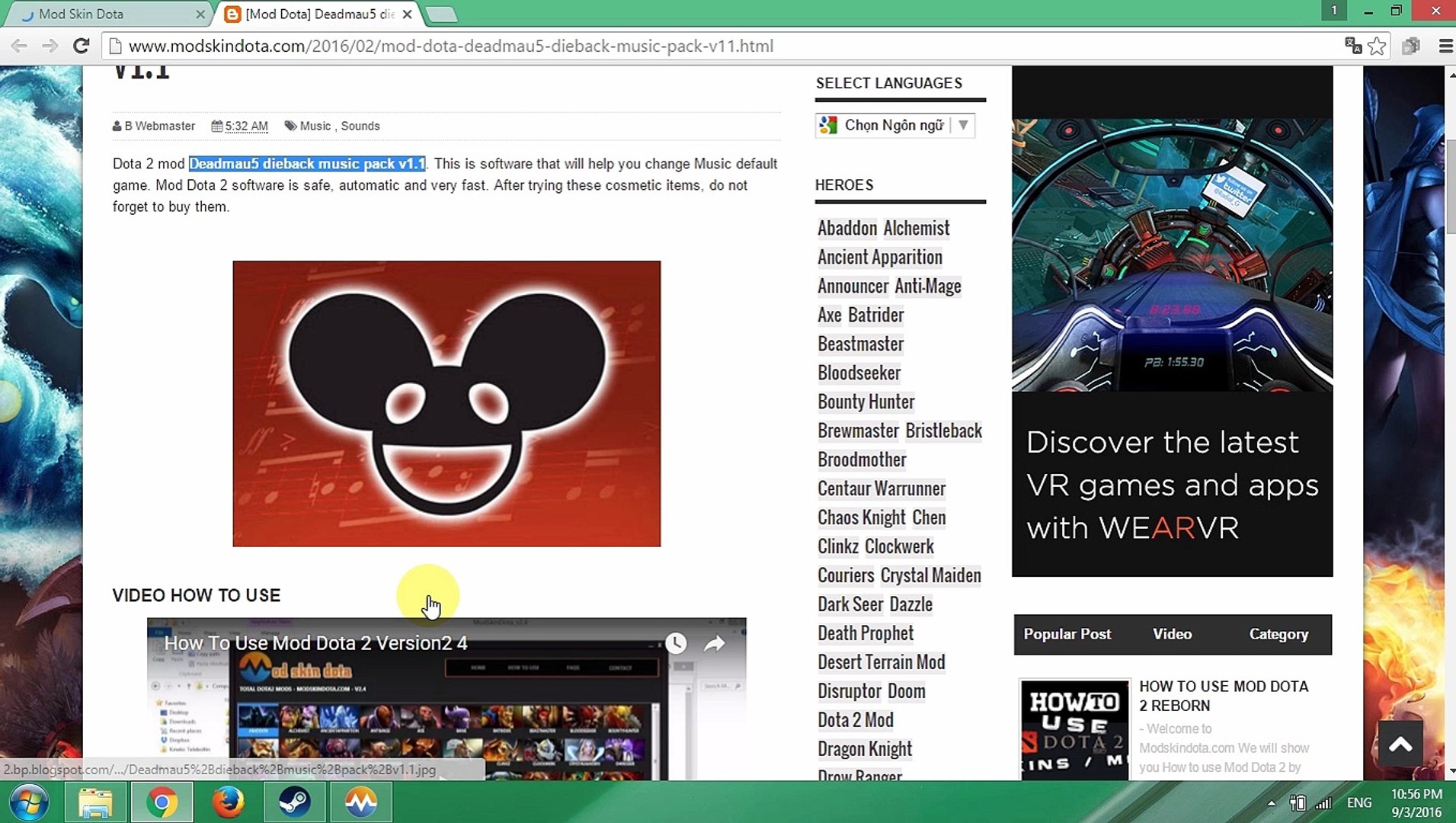This screenshot has width=1456, height=823.
Task: Click the Share arrow on video
Action: pyautogui.click(x=714, y=644)
